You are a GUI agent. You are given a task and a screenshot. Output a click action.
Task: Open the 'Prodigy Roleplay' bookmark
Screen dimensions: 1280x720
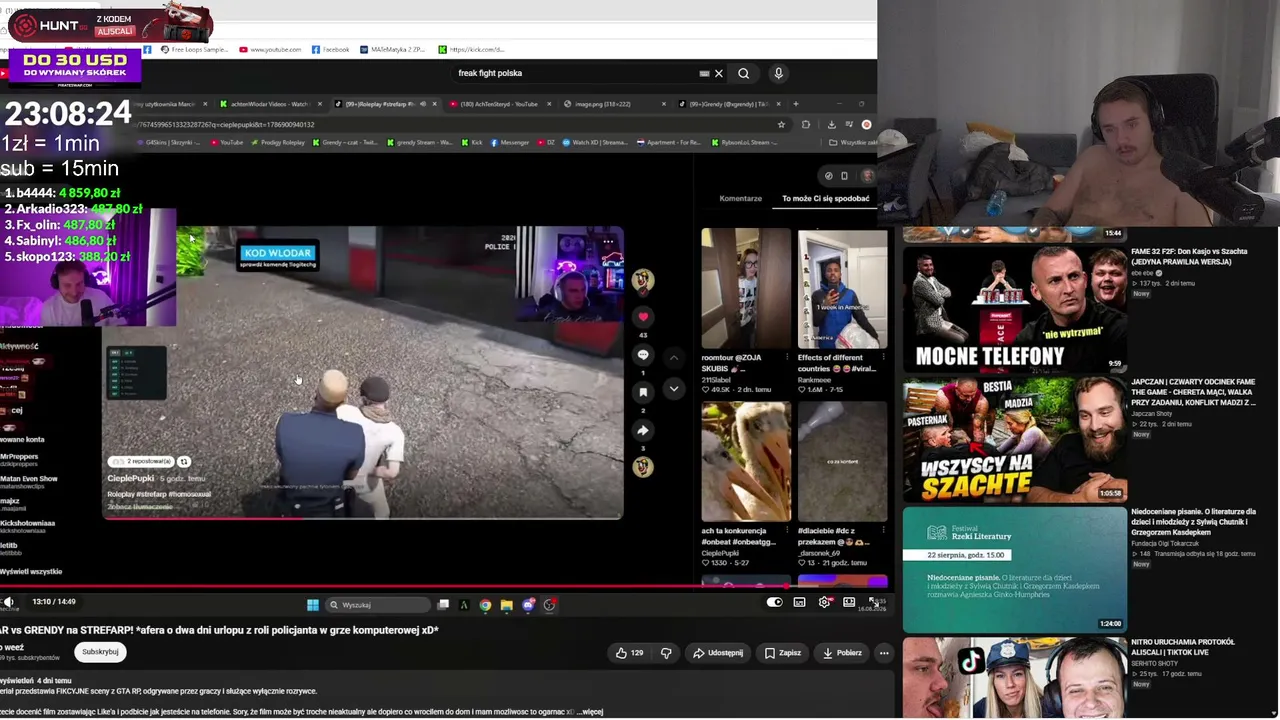click(277, 143)
